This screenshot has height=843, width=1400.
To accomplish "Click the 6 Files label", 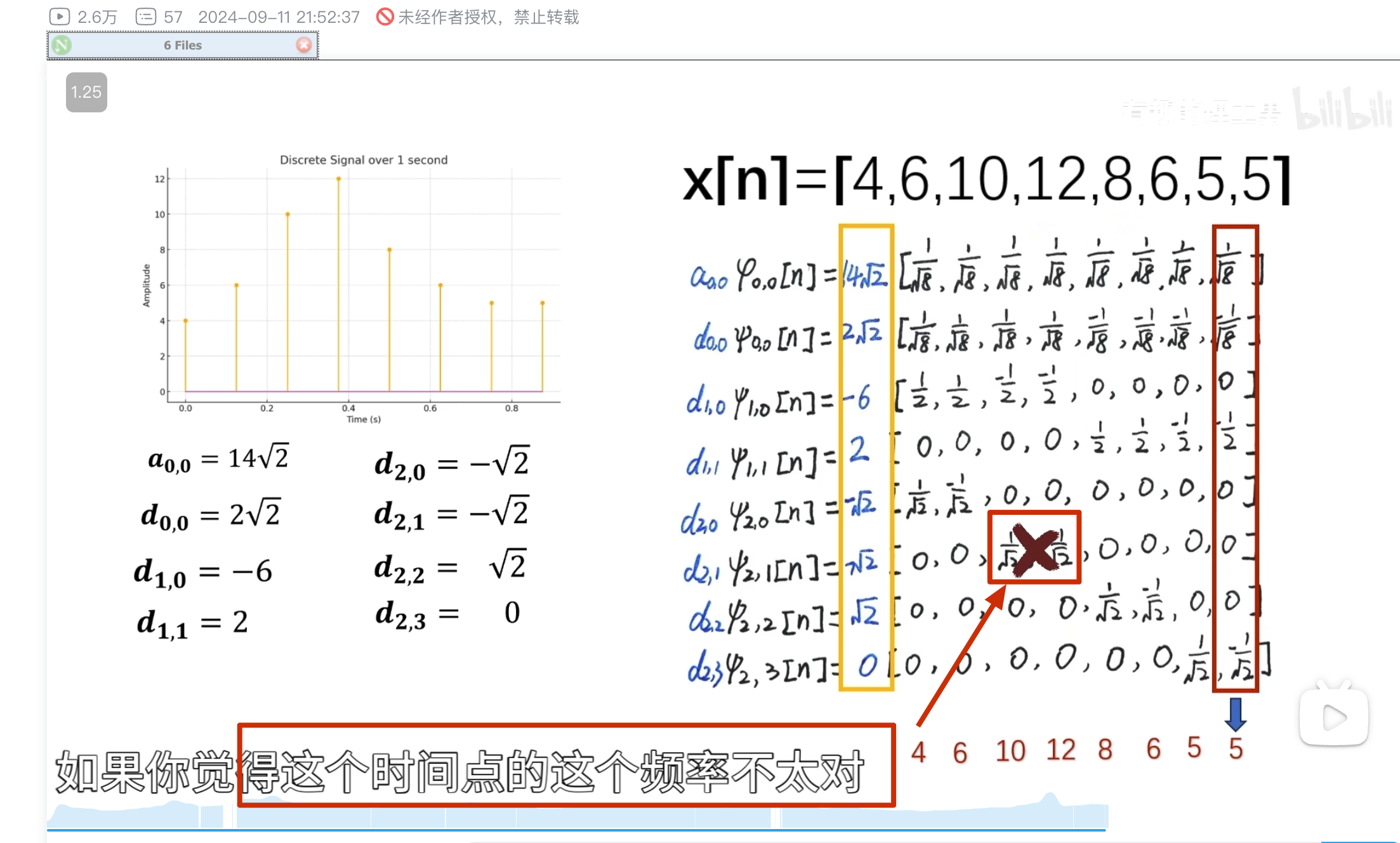I will tap(183, 45).
